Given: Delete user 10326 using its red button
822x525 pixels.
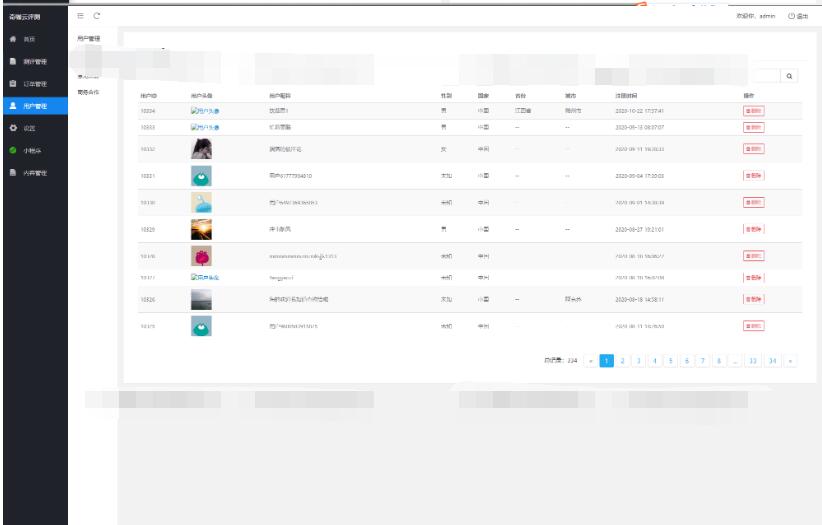Looking at the screenshot, I should click(753, 298).
